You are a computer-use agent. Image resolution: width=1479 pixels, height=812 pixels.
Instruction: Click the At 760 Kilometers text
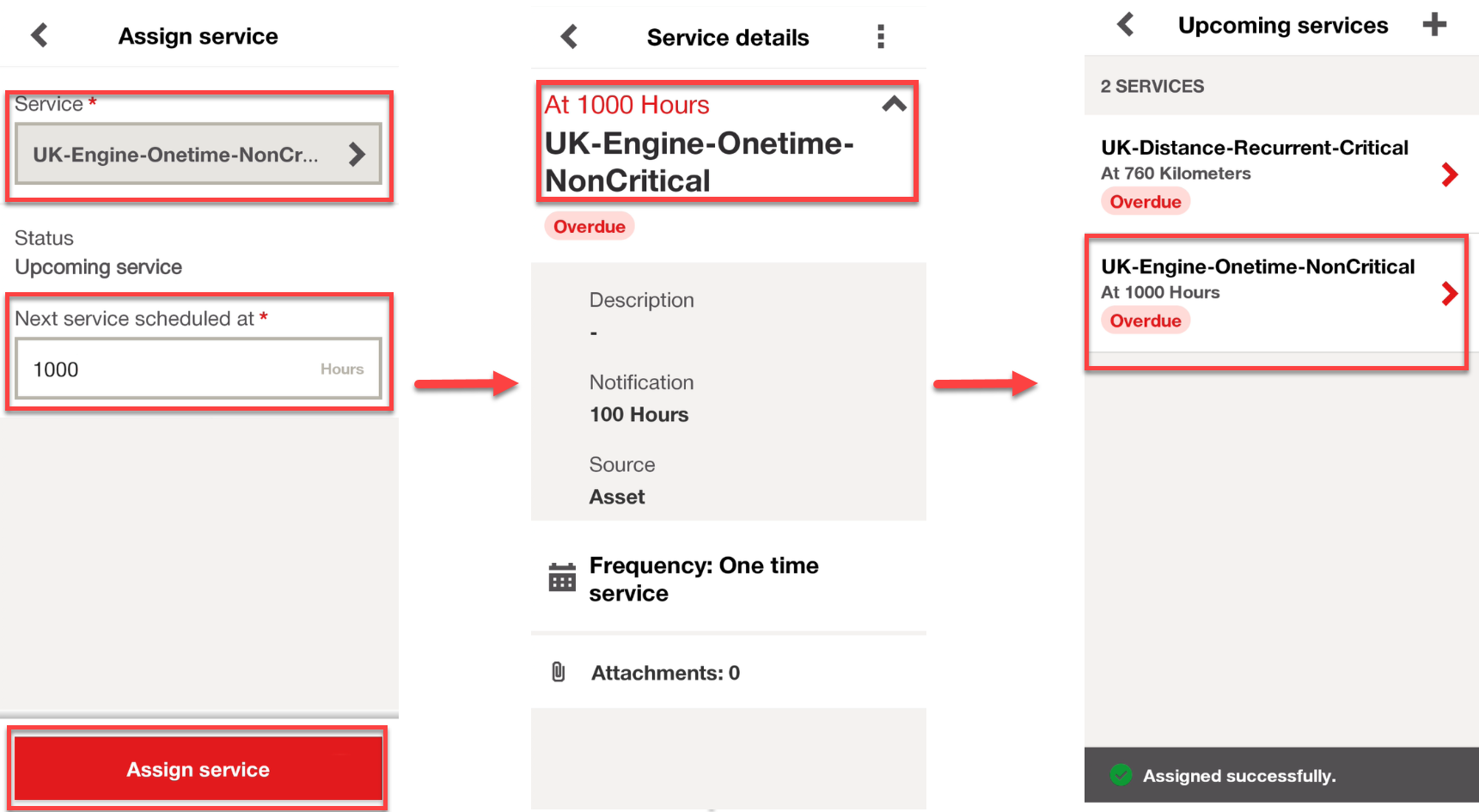click(x=1176, y=174)
